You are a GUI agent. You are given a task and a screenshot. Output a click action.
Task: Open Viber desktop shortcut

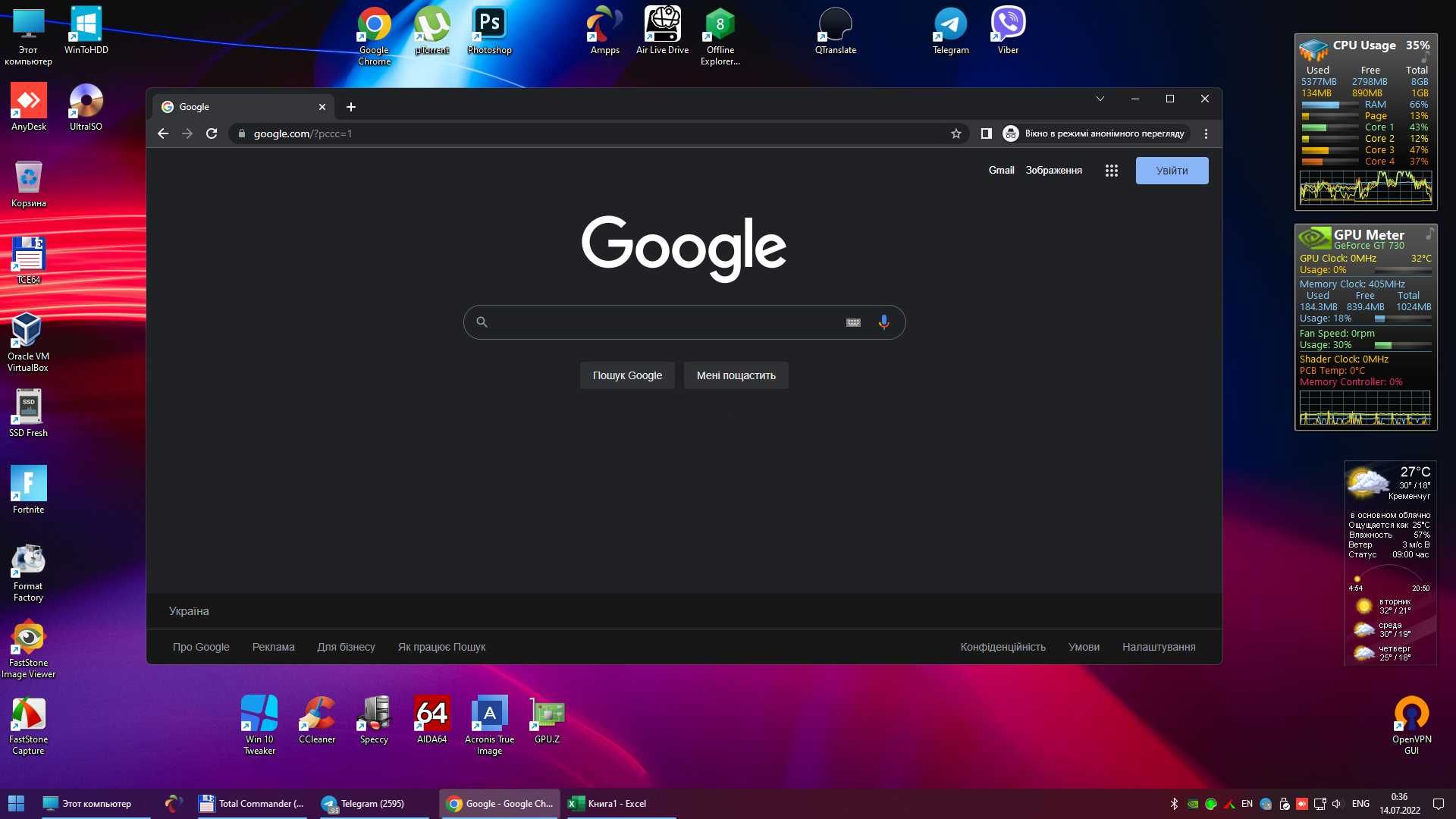[1008, 30]
